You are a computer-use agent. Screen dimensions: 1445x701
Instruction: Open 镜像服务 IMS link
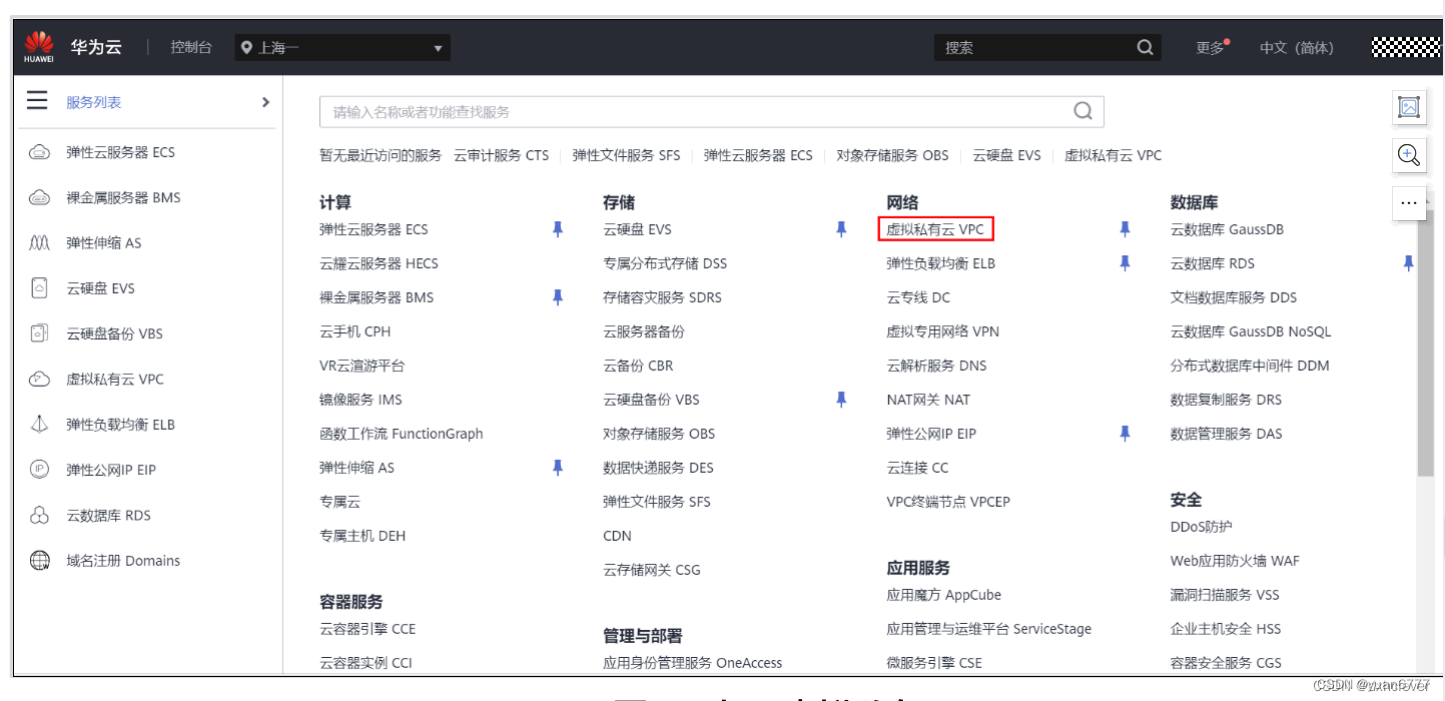(360, 399)
